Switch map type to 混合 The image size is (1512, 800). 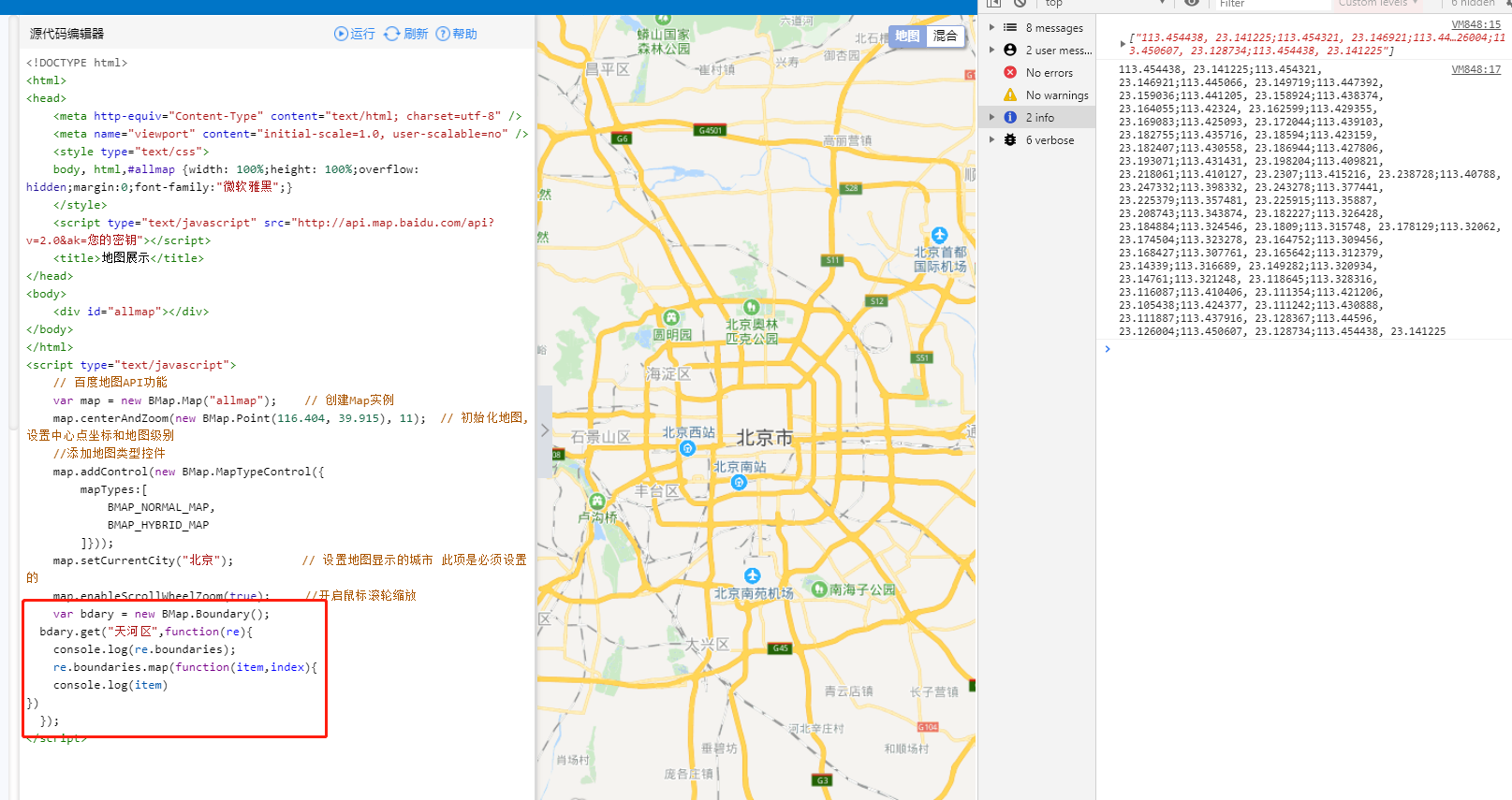(x=946, y=36)
